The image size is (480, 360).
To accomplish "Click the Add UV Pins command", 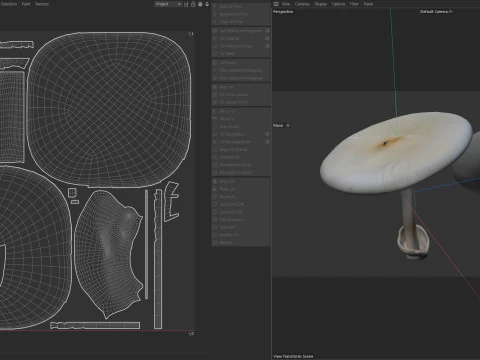I will click(241, 6).
